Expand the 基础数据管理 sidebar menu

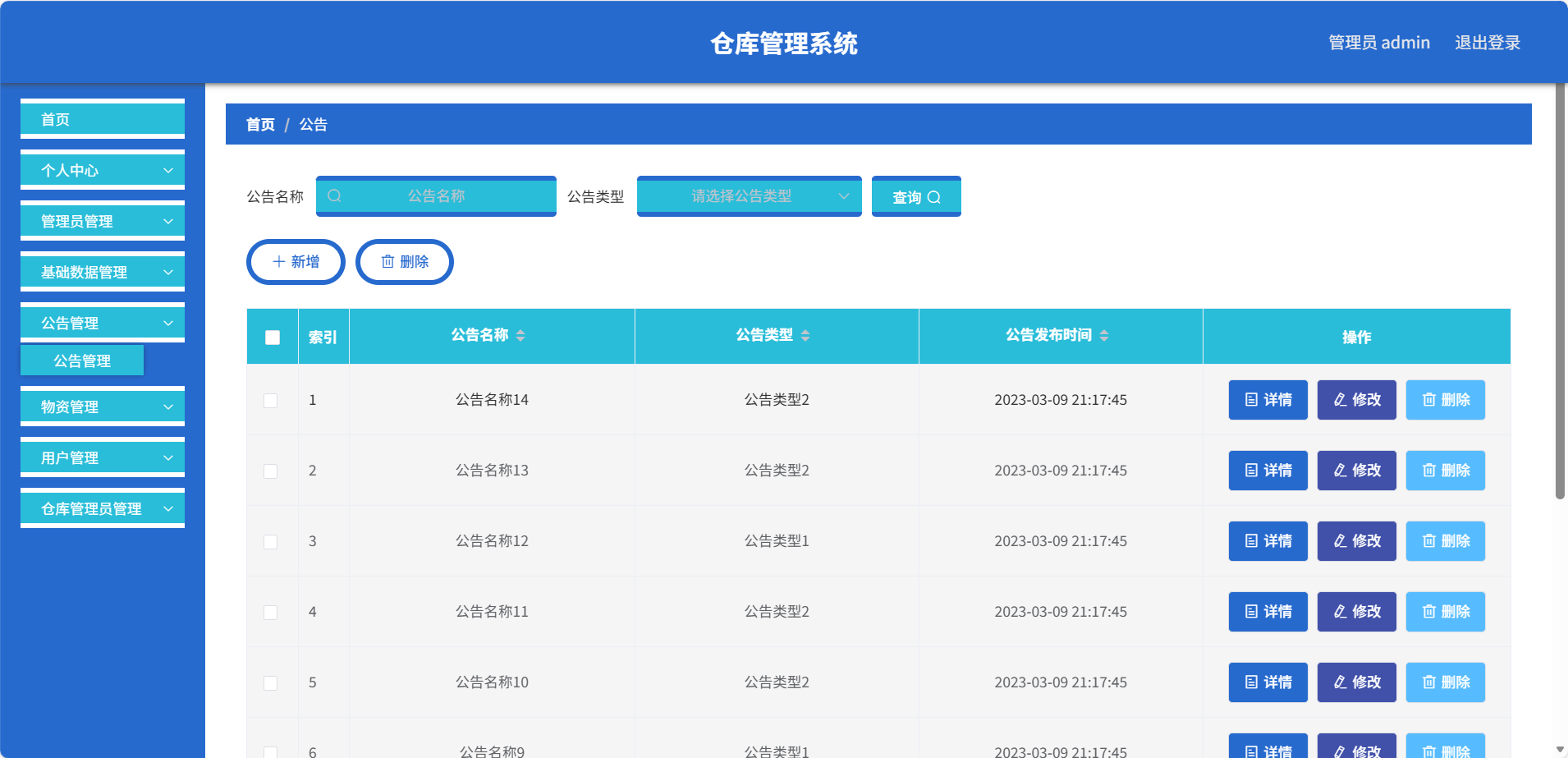103,272
